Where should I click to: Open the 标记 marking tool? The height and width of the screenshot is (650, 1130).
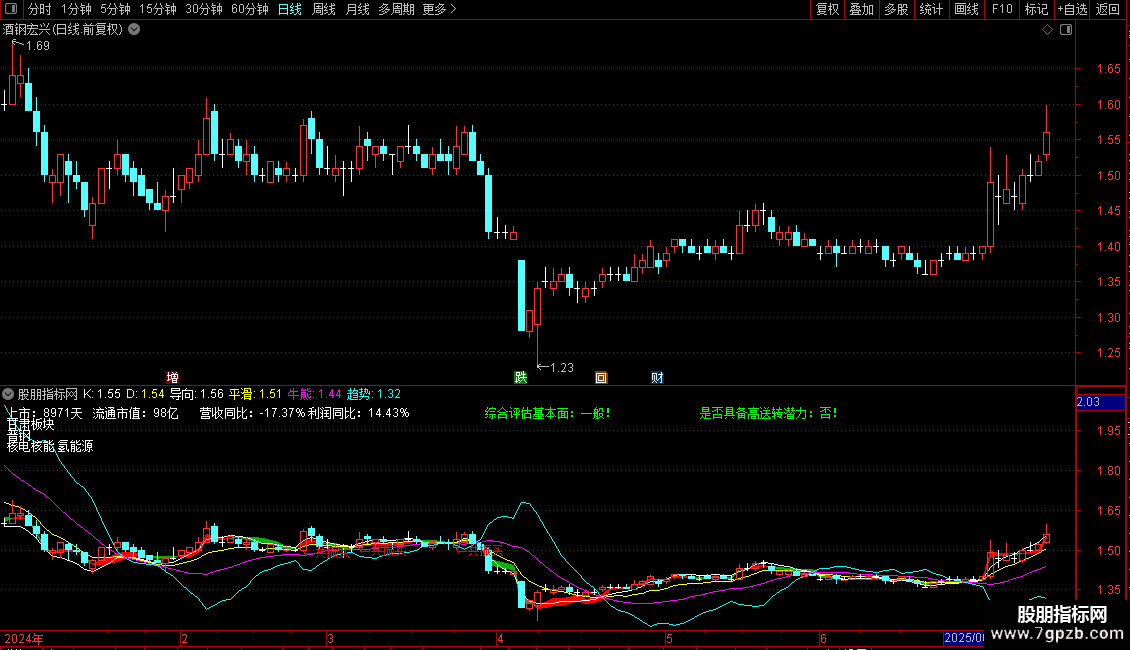tap(1036, 9)
